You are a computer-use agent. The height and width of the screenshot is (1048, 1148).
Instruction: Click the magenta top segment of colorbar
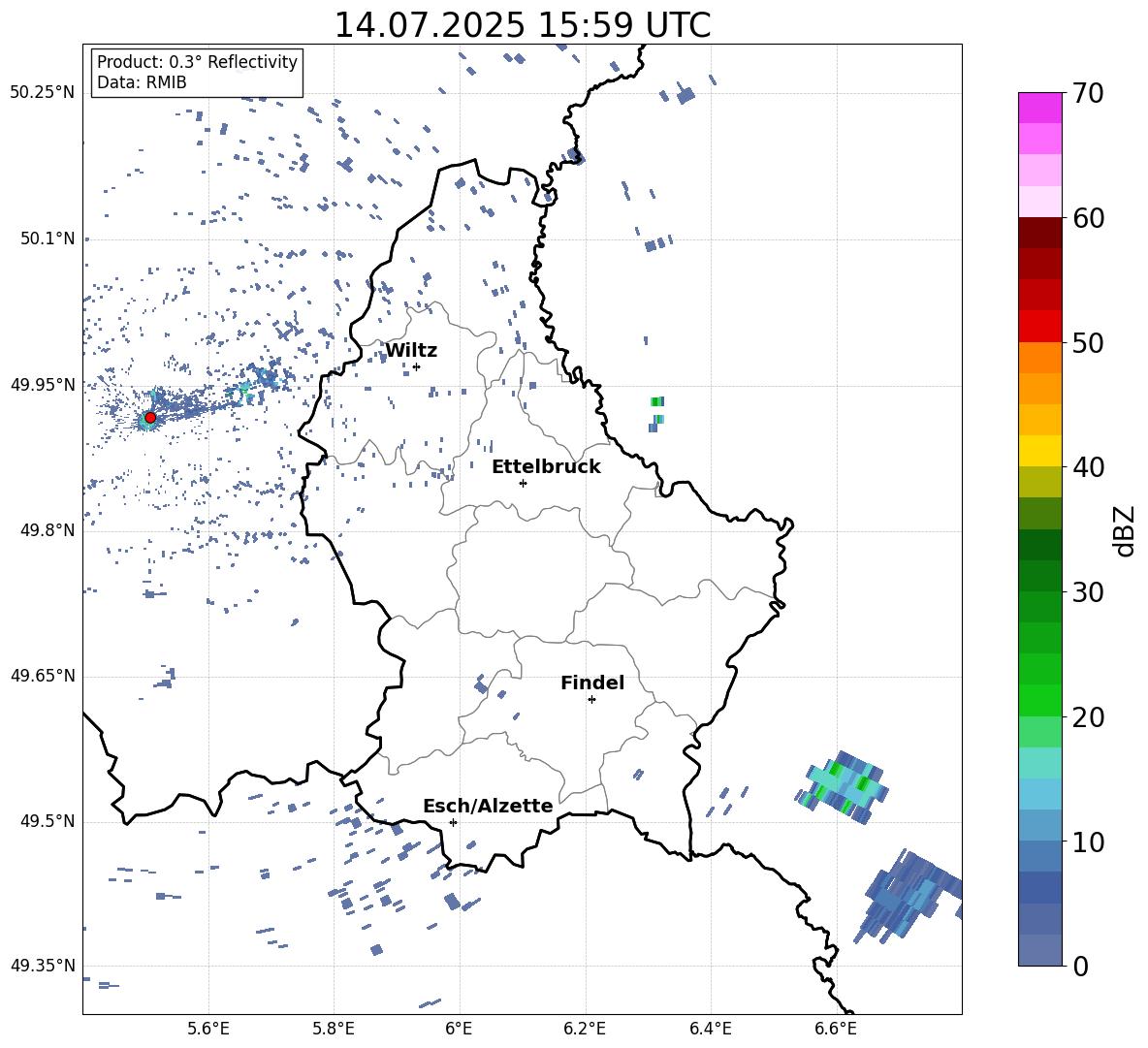(x=1039, y=108)
